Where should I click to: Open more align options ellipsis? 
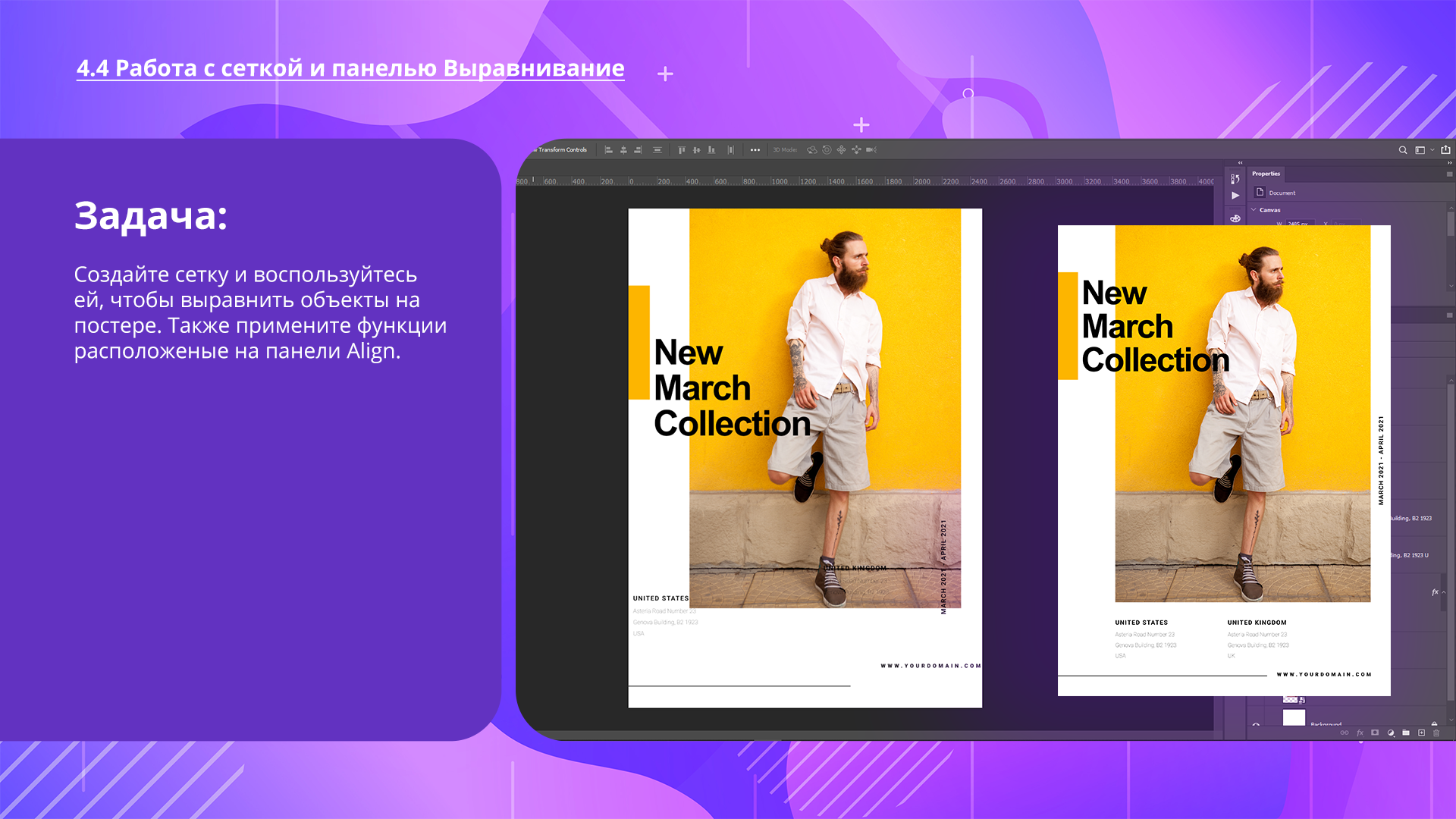[x=755, y=150]
